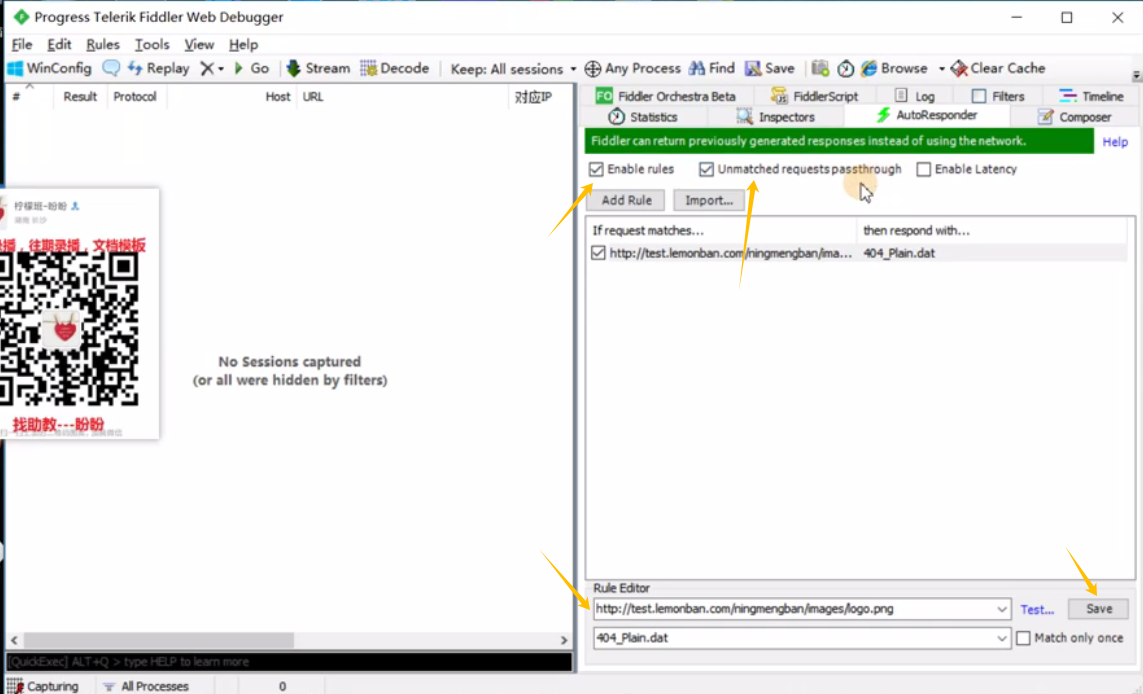1143x694 pixels.
Task: Open the Composer tab
Action: tap(1074, 117)
